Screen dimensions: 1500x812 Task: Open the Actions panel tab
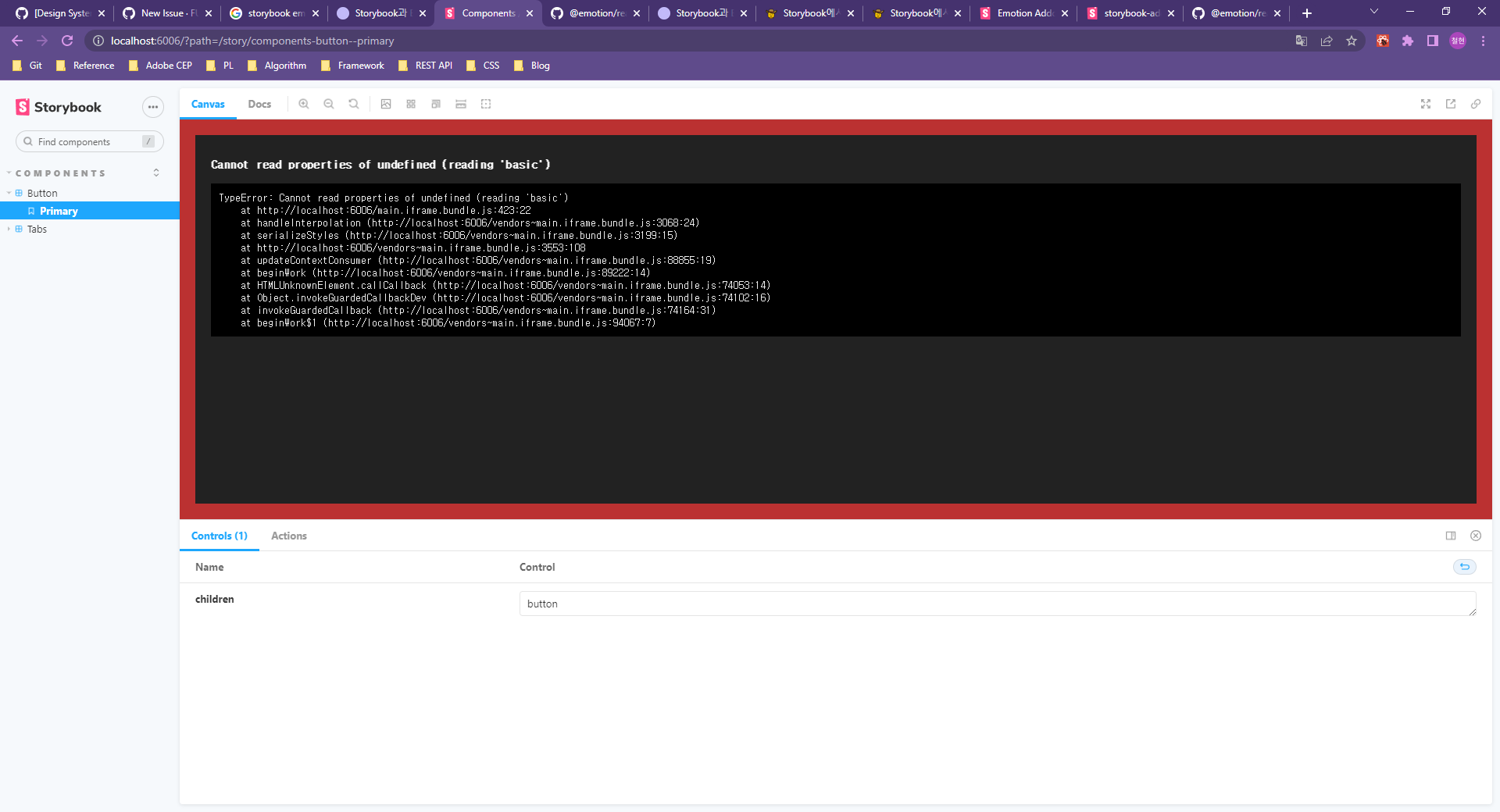(288, 536)
